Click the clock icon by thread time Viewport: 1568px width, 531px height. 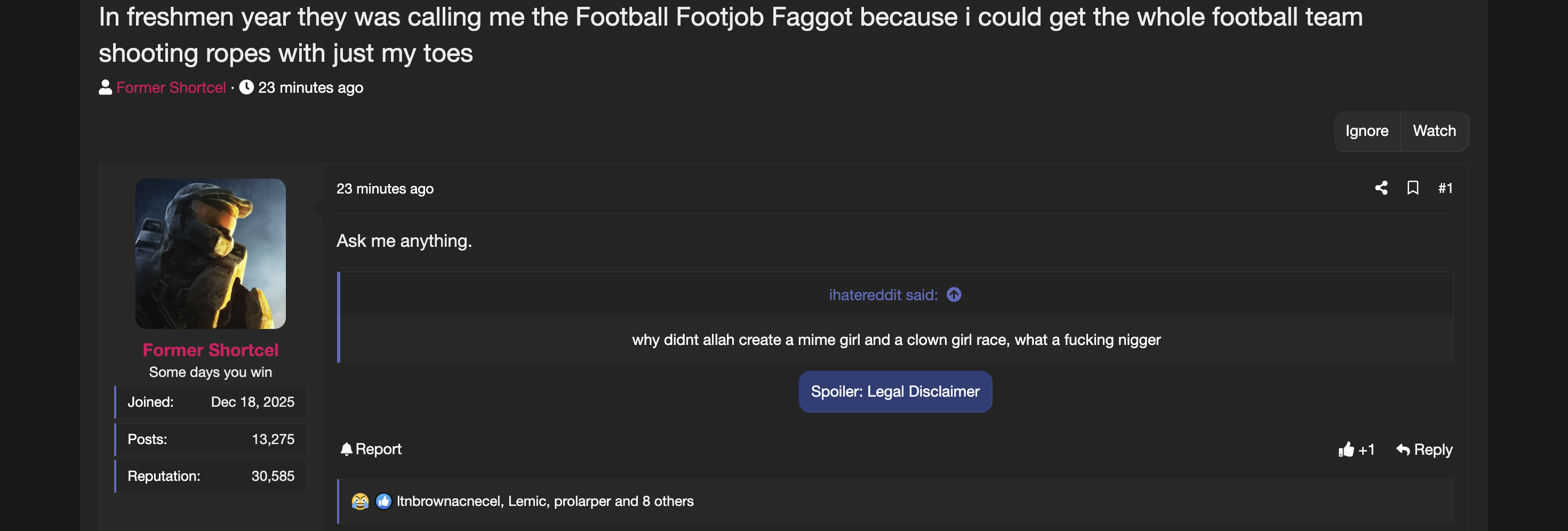(246, 87)
